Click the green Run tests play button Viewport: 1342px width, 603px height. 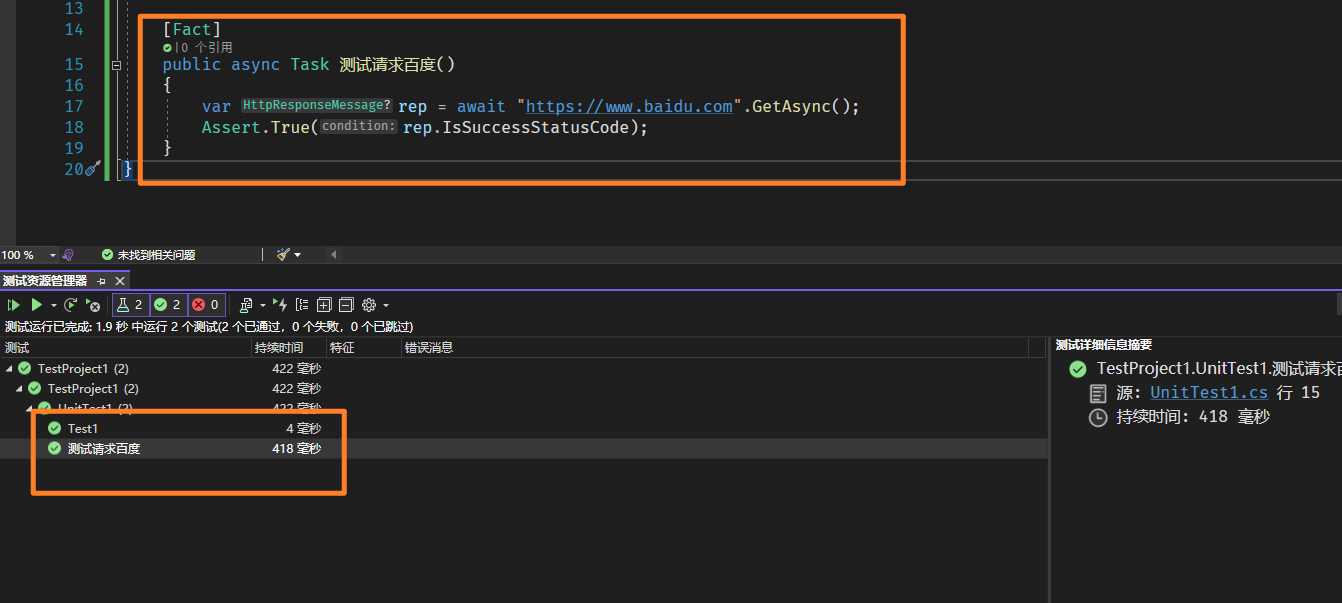click(36, 305)
